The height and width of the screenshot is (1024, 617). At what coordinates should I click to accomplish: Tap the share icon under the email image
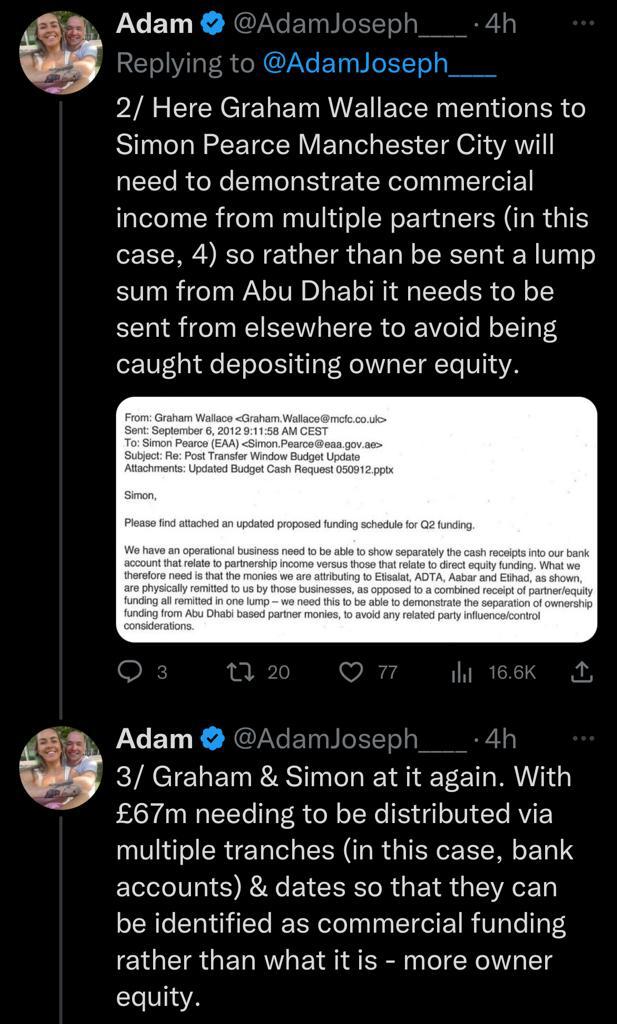tap(582, 671)
